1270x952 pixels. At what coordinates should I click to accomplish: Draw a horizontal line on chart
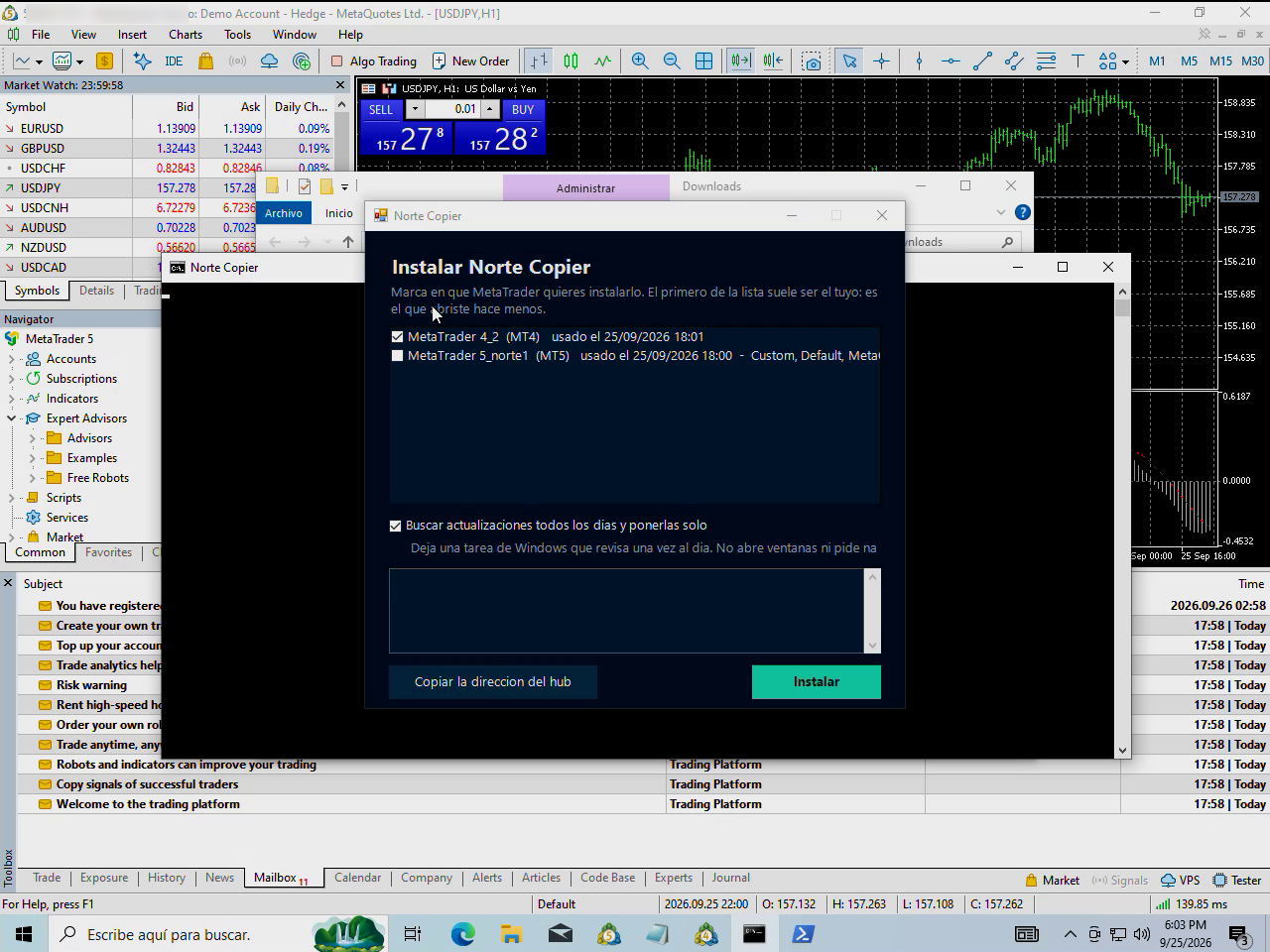[x=951, y=60]
